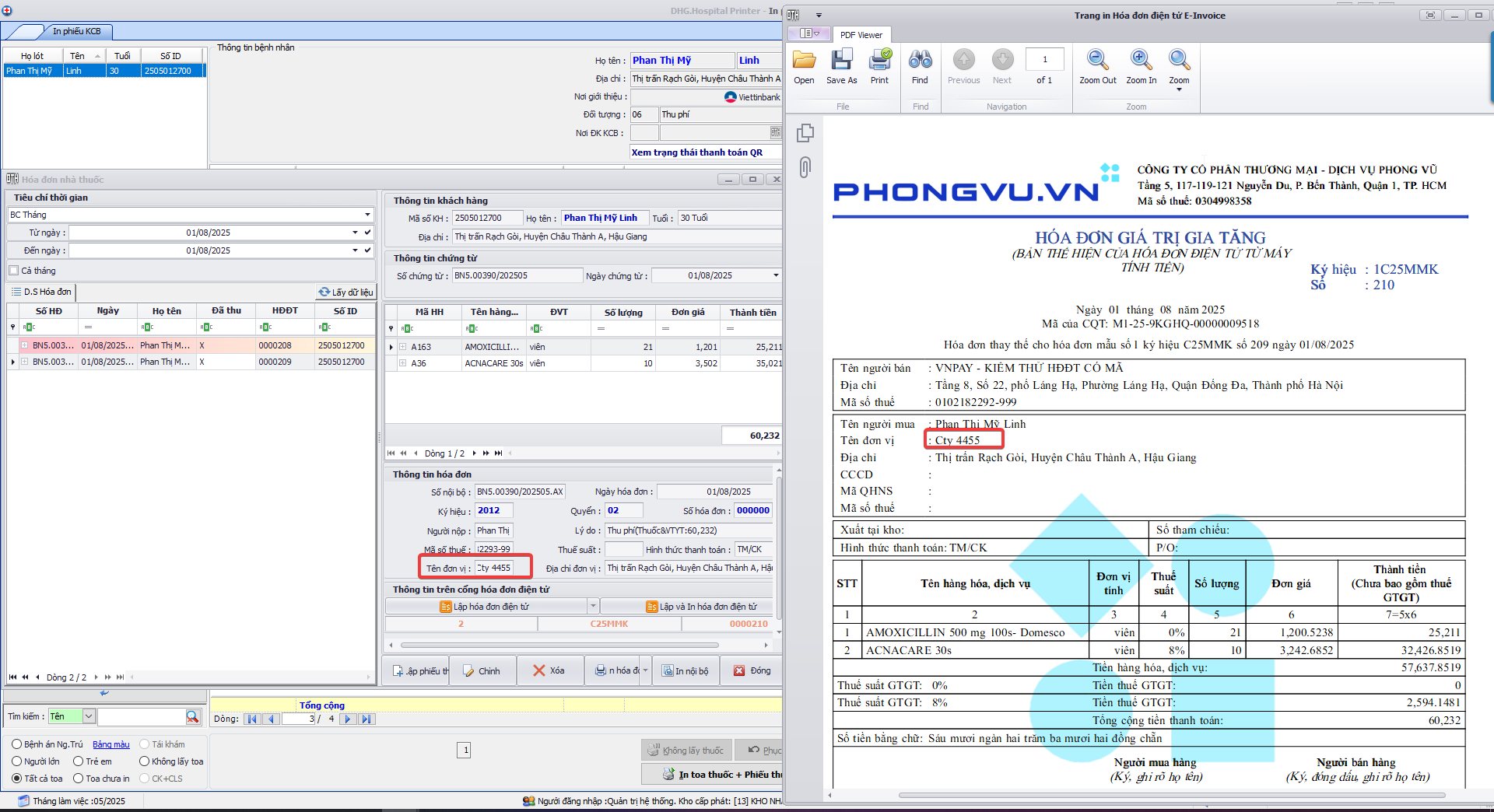Click Xem trạng thái thanh toán QR
This screenshot has height=812, width=1494.
click(x=697, y=152)
